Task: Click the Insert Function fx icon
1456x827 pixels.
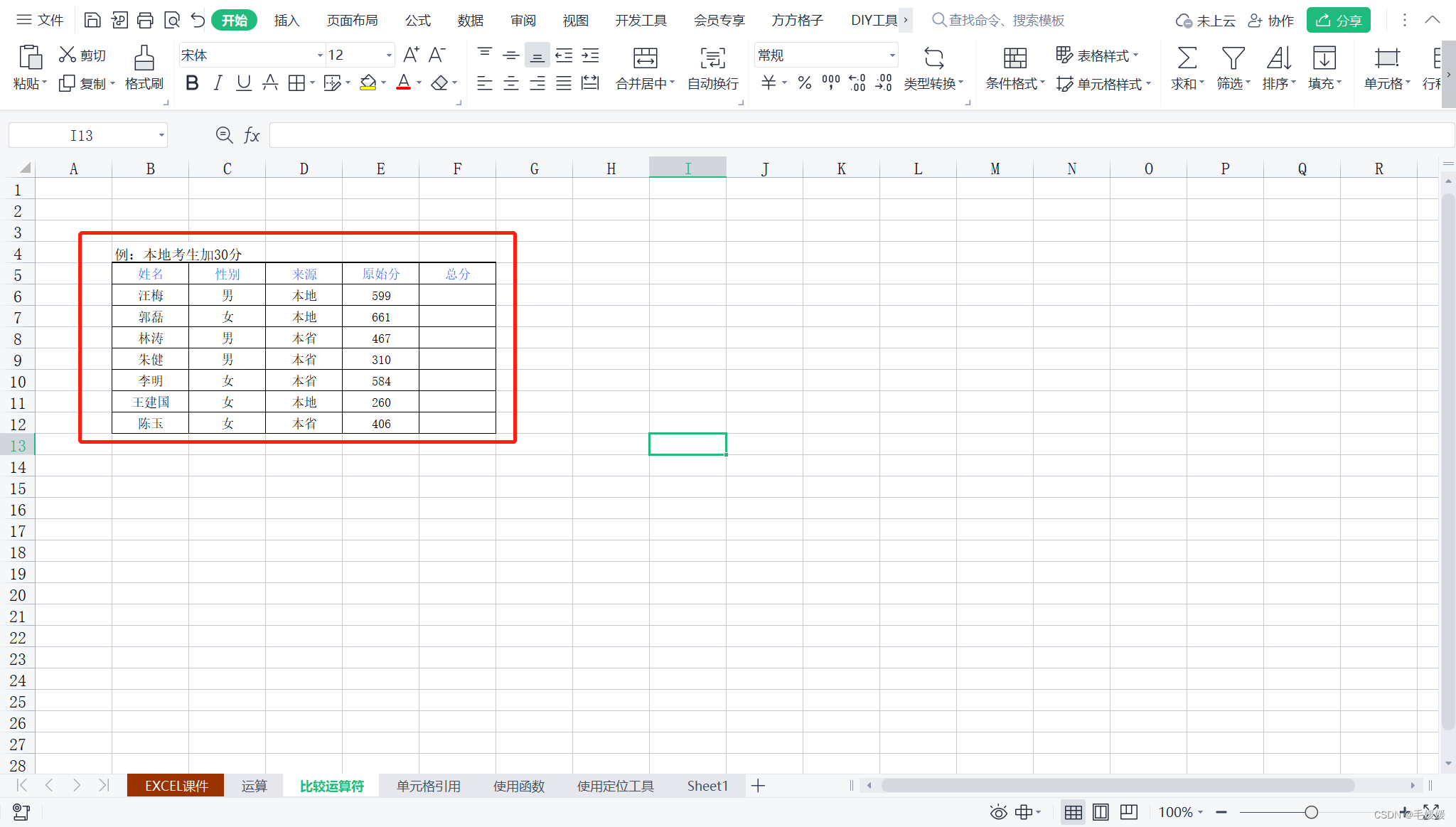Action: 252,135
